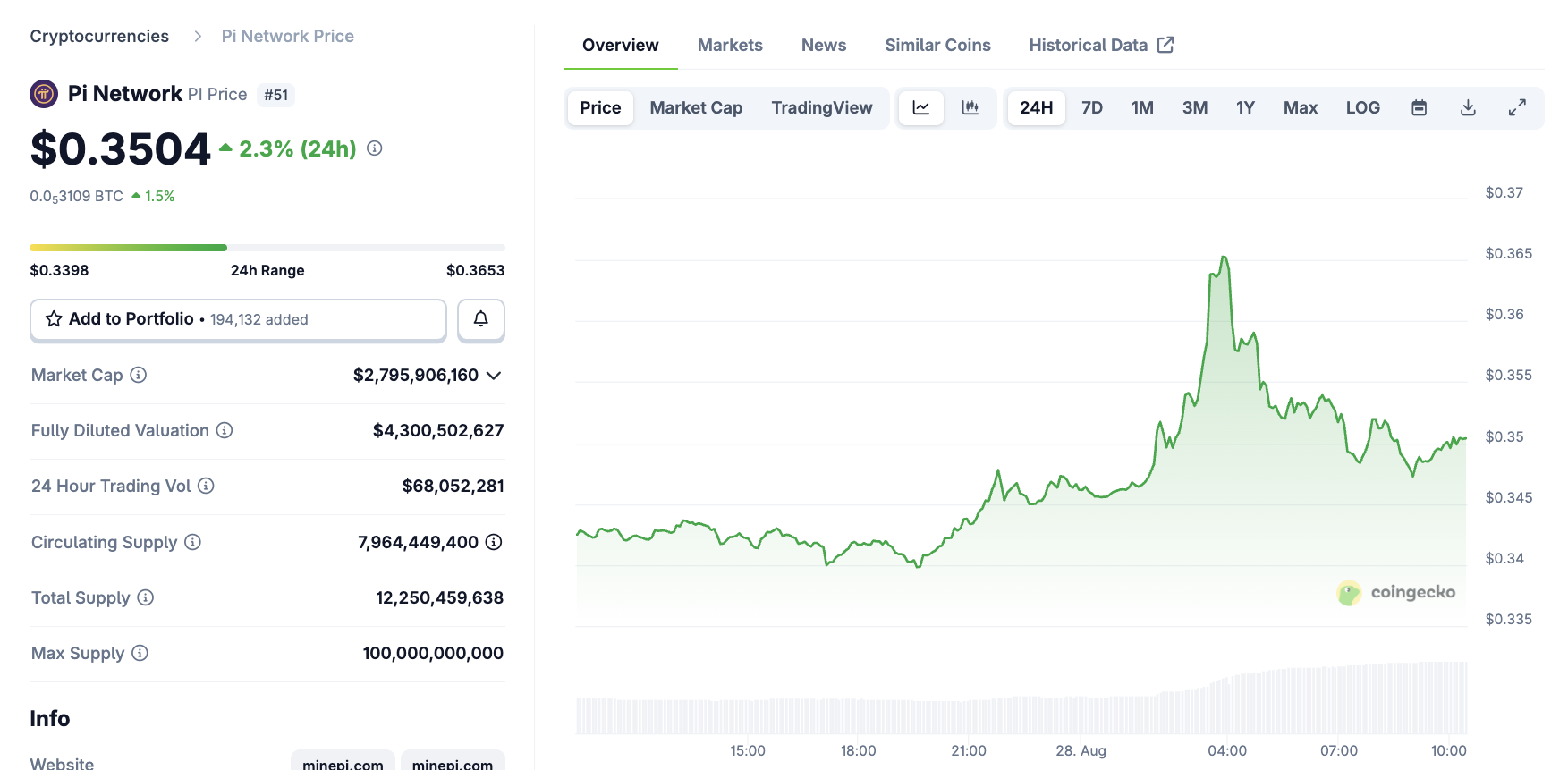This screenshot has width=1568, height=770.
Task: Switch chart to line view icon
Action: (x=920, y=108)
